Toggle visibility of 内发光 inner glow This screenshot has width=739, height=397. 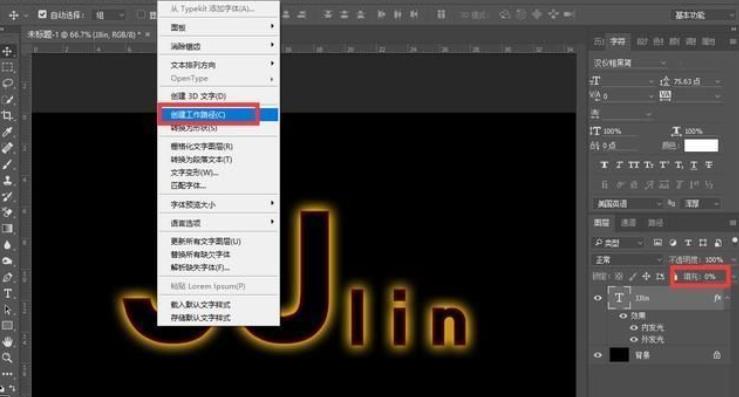(x=634, y=327)
